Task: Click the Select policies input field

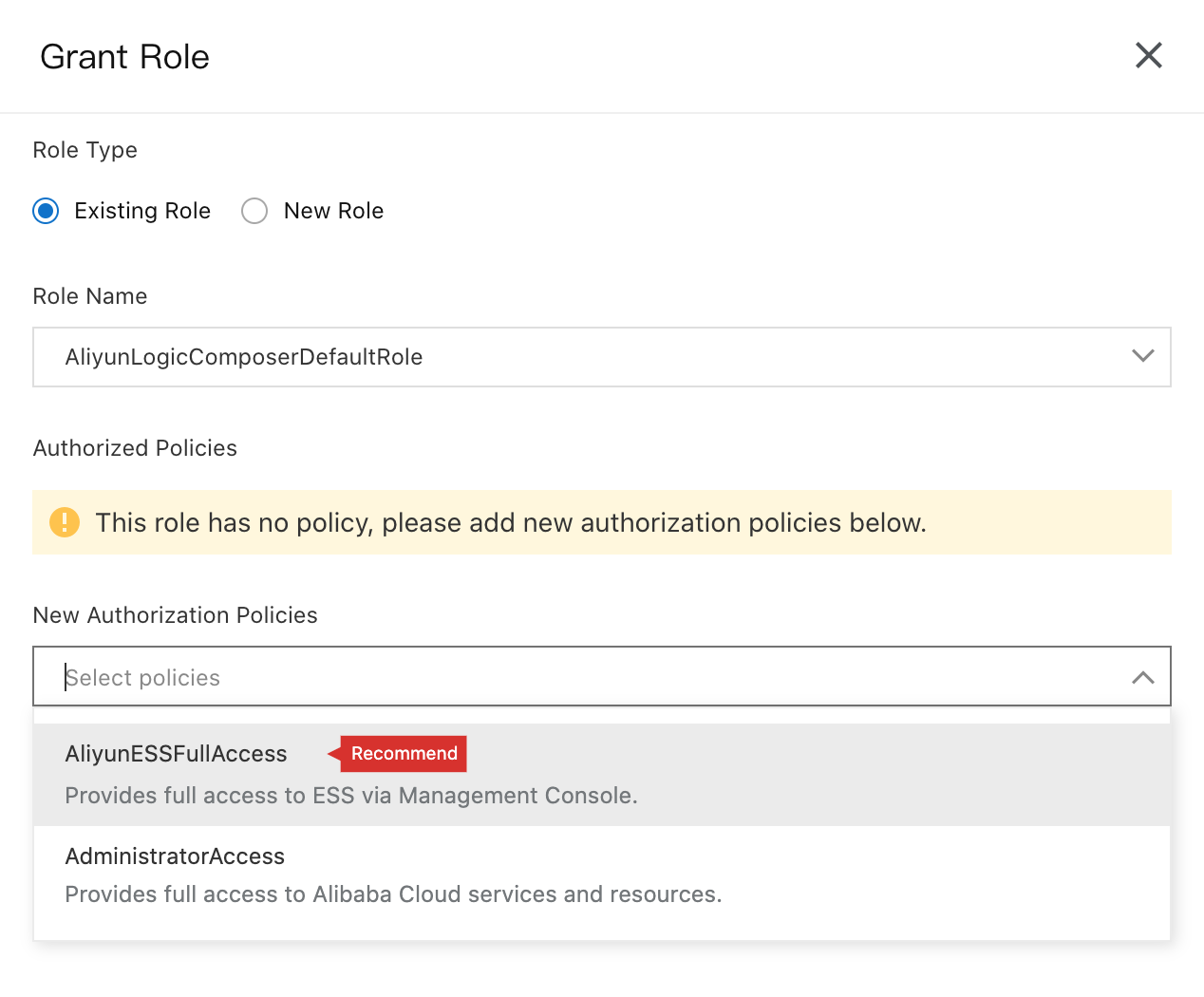Action: pos(602,677)
